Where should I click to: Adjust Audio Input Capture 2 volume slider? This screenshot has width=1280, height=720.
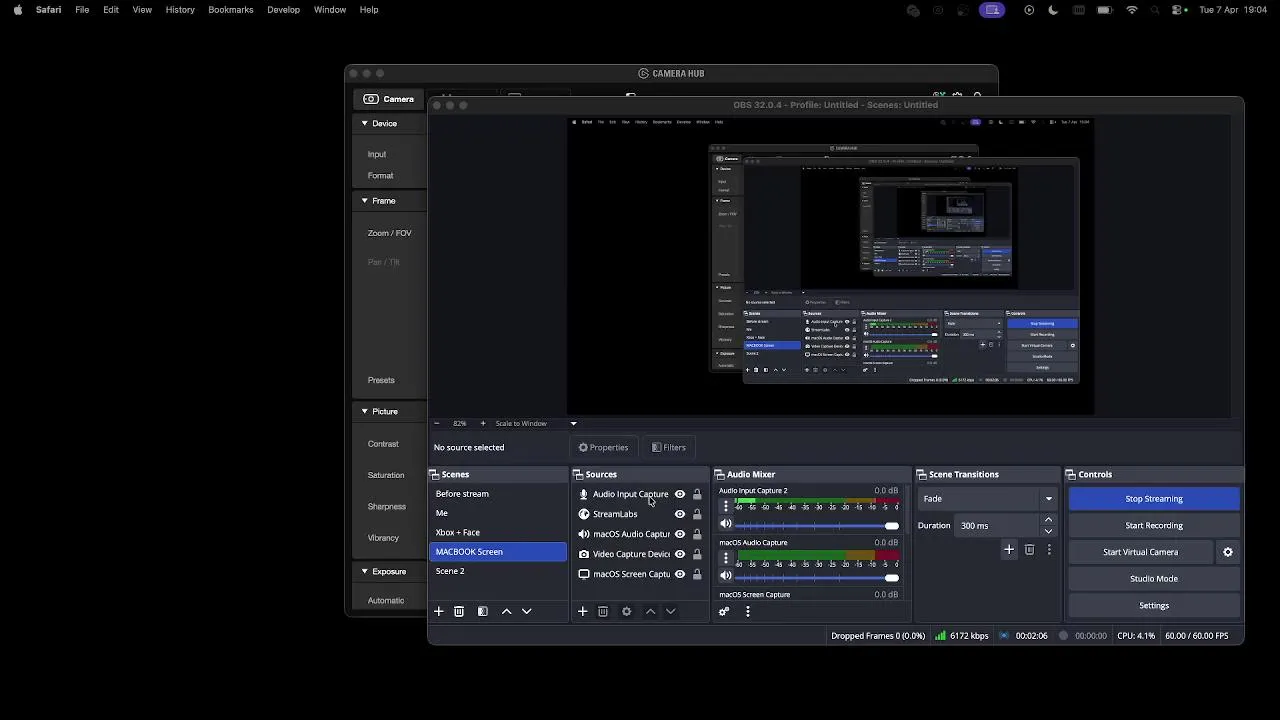click(817, 525)
